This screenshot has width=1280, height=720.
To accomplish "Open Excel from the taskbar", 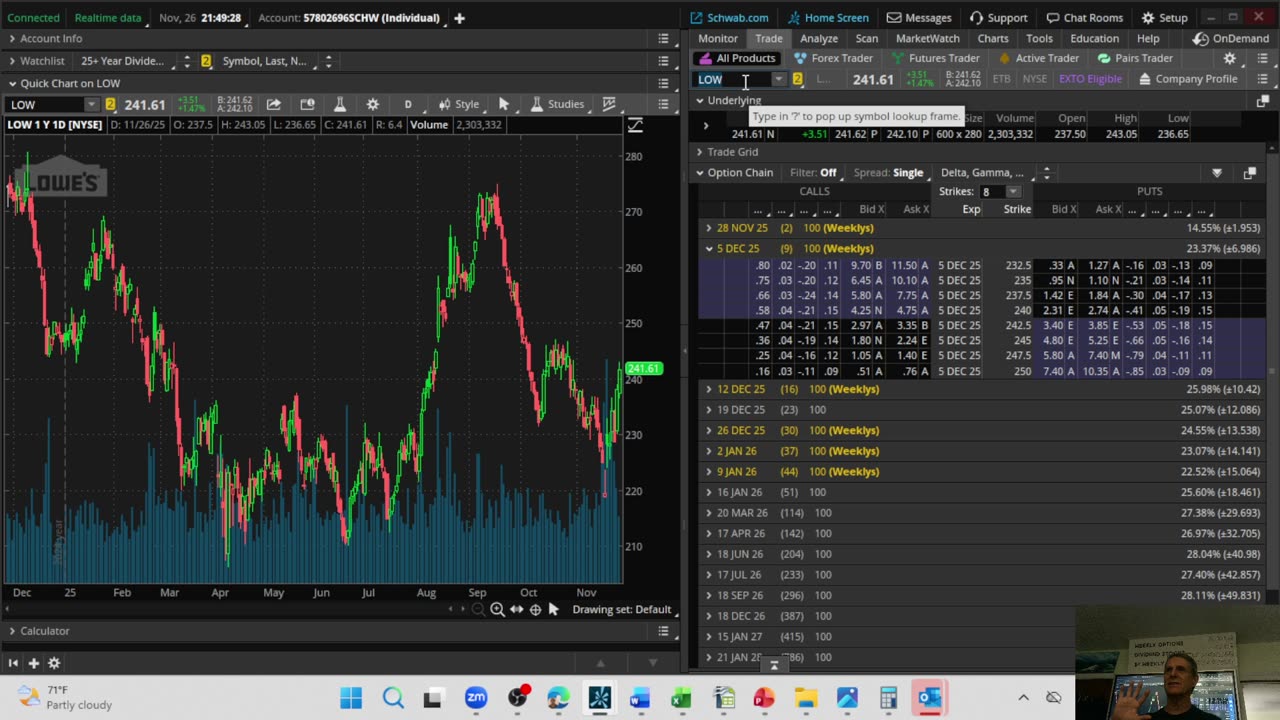I will pyautogui.click(x=681, y=698).
